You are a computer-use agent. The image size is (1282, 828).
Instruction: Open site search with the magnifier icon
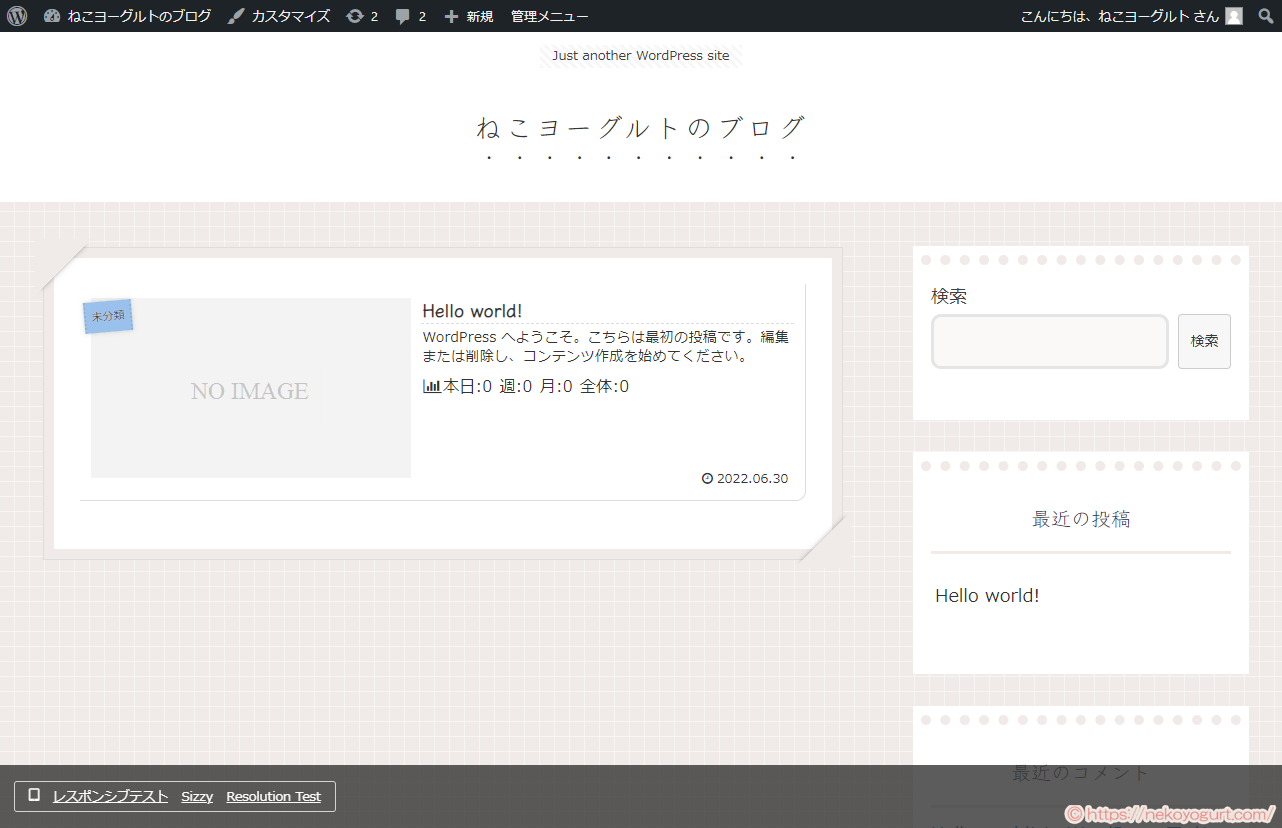(1265, 15)
